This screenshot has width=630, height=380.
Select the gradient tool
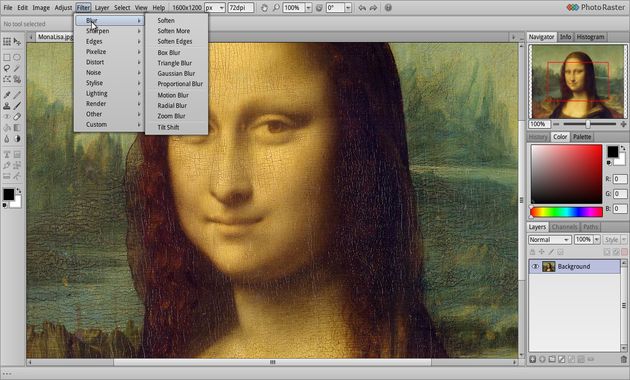(17, 128)
